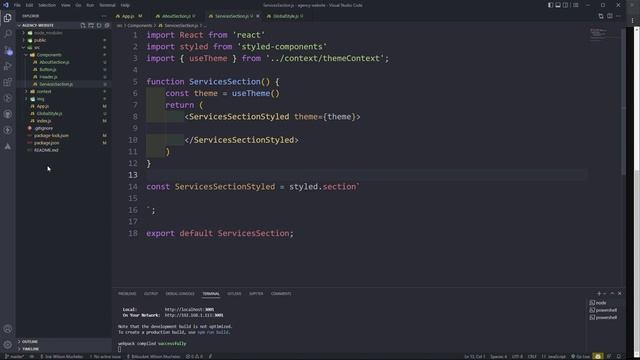Open Explorer views and more actions menu
640x360 pixels.
(x=104, y=16)
